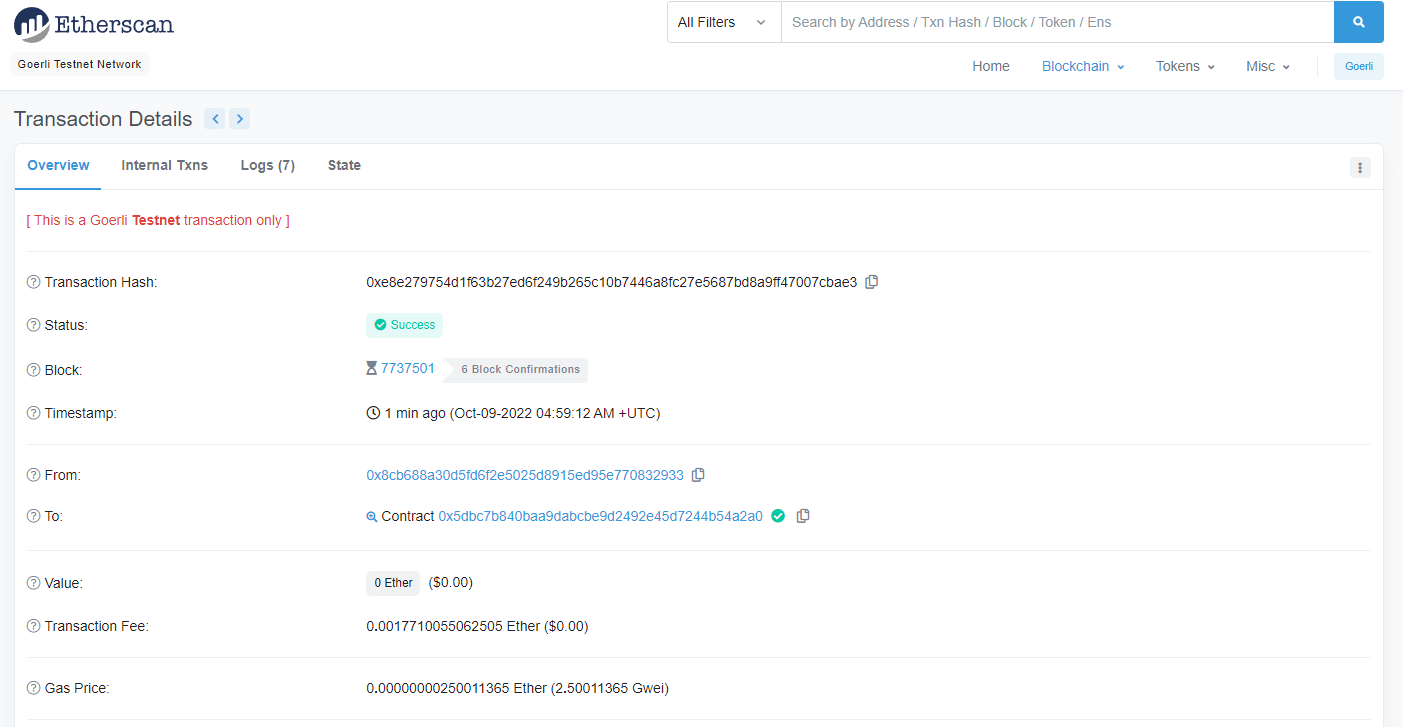
Task: Copy the transaction hash
Action: (872, 282)
